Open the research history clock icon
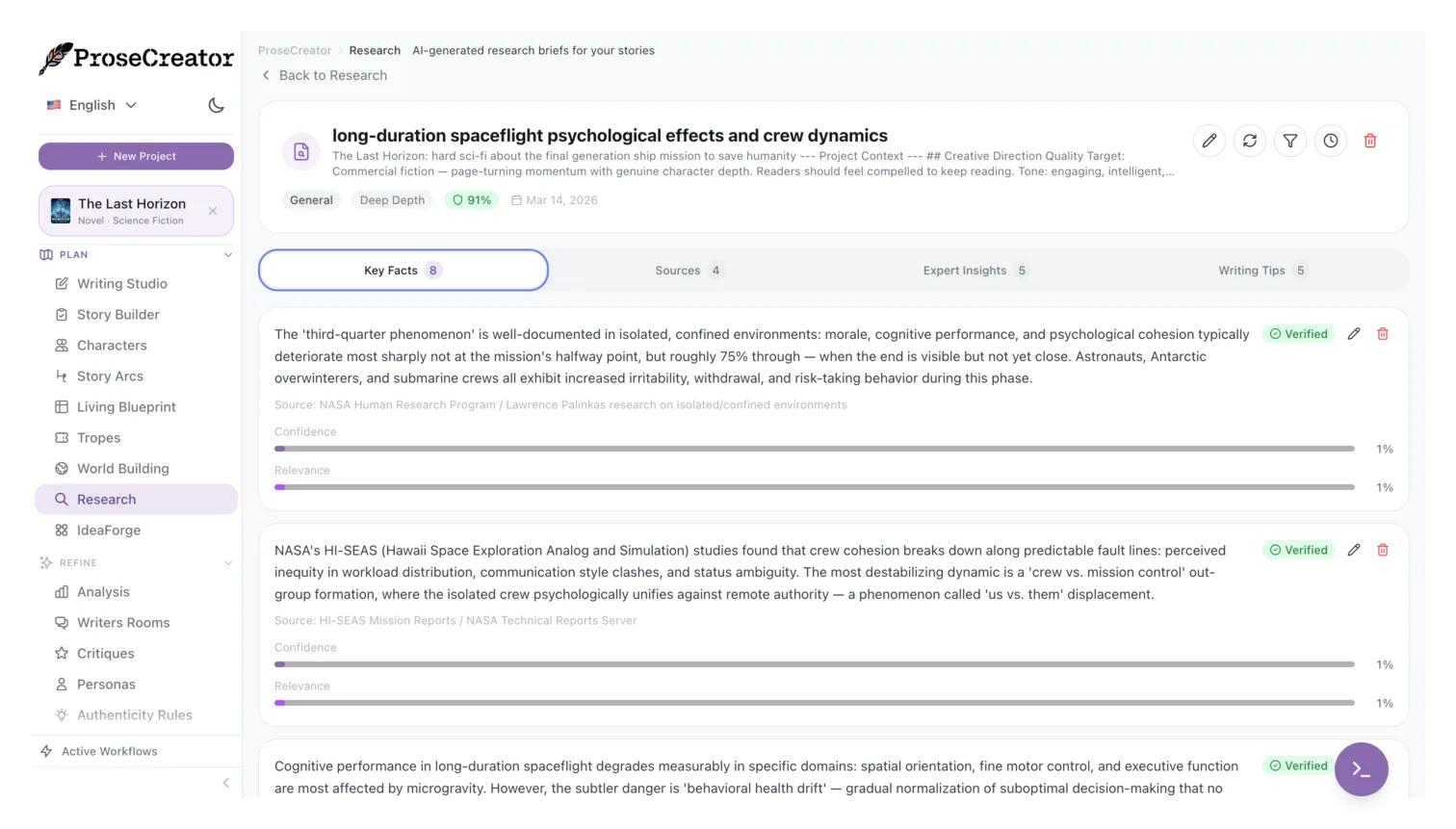1456x829 pixels. [x=1330, y=141]
